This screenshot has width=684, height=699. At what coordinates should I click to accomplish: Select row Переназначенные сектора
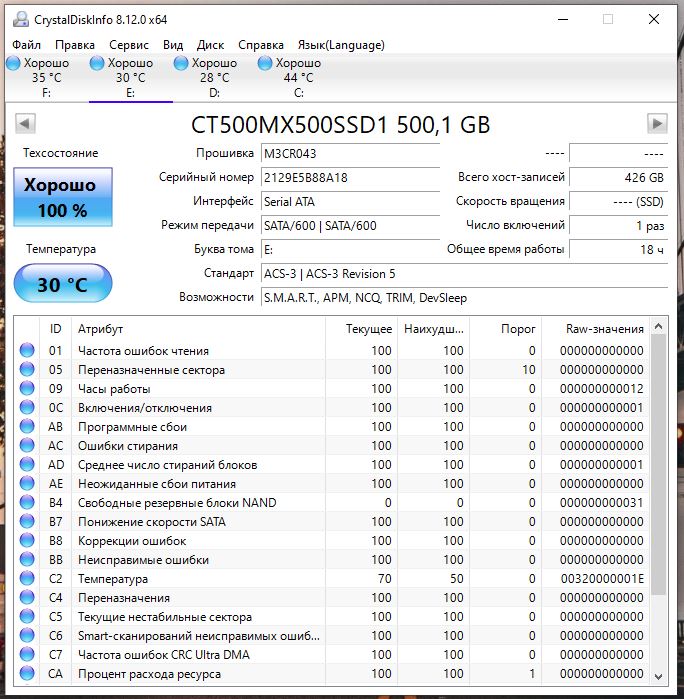[x=331, y=369]
